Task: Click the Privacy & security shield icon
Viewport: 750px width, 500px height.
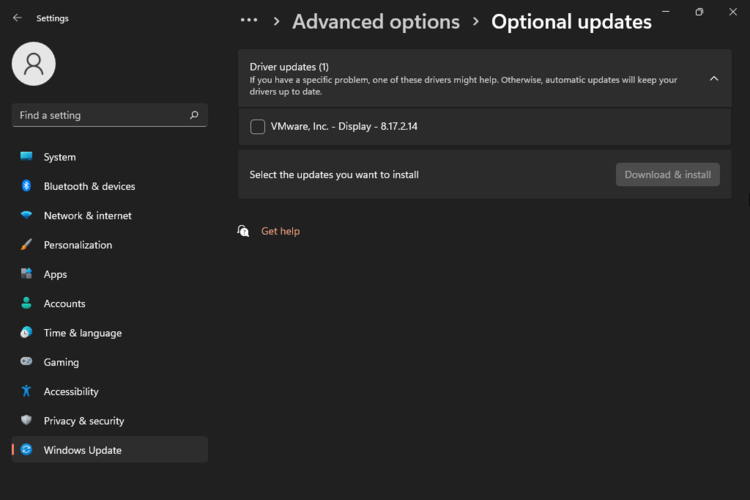Action: pyautogui.click(x=26, y=421)
